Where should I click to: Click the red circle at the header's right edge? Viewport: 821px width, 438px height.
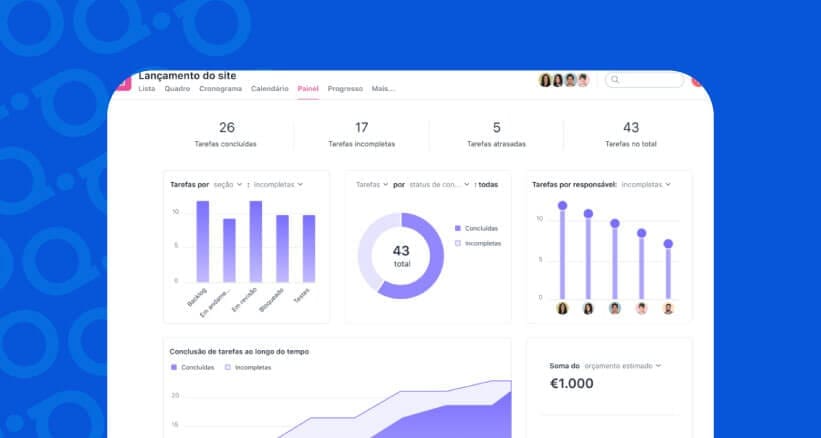[697, 81]
